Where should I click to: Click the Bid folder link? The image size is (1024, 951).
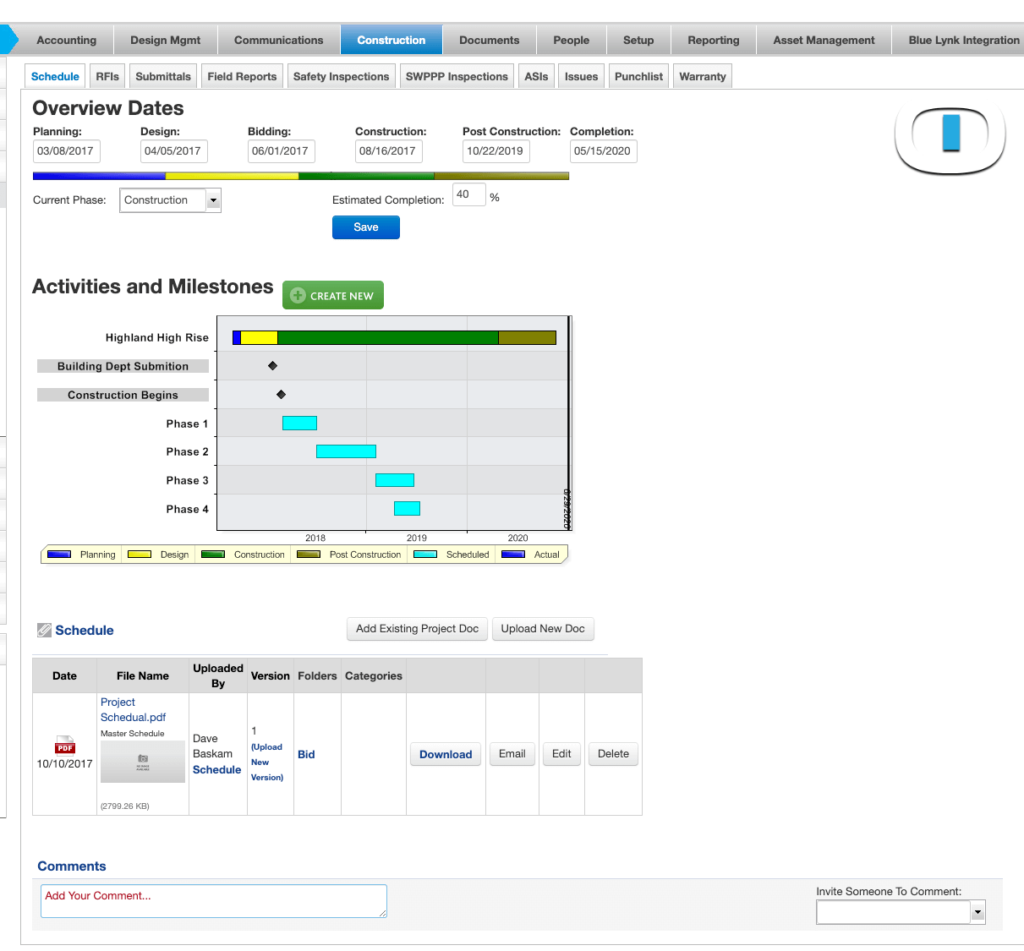pos(306,754)
